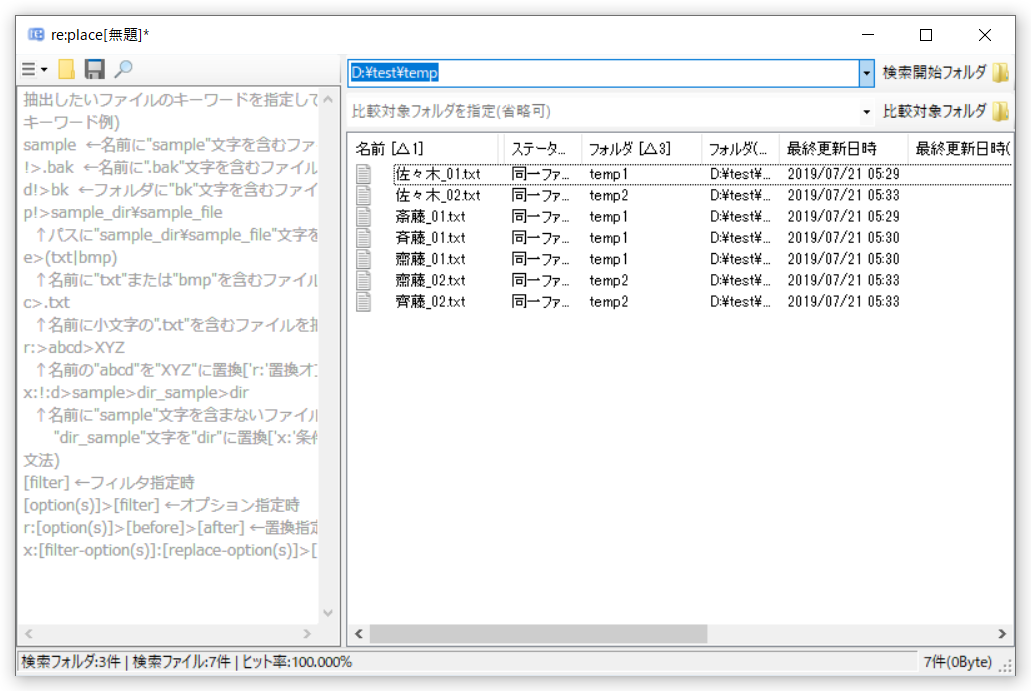Sort by the first 最終更新日時 column header
This screenshot has height=691, width=1031.
[844, 149]
